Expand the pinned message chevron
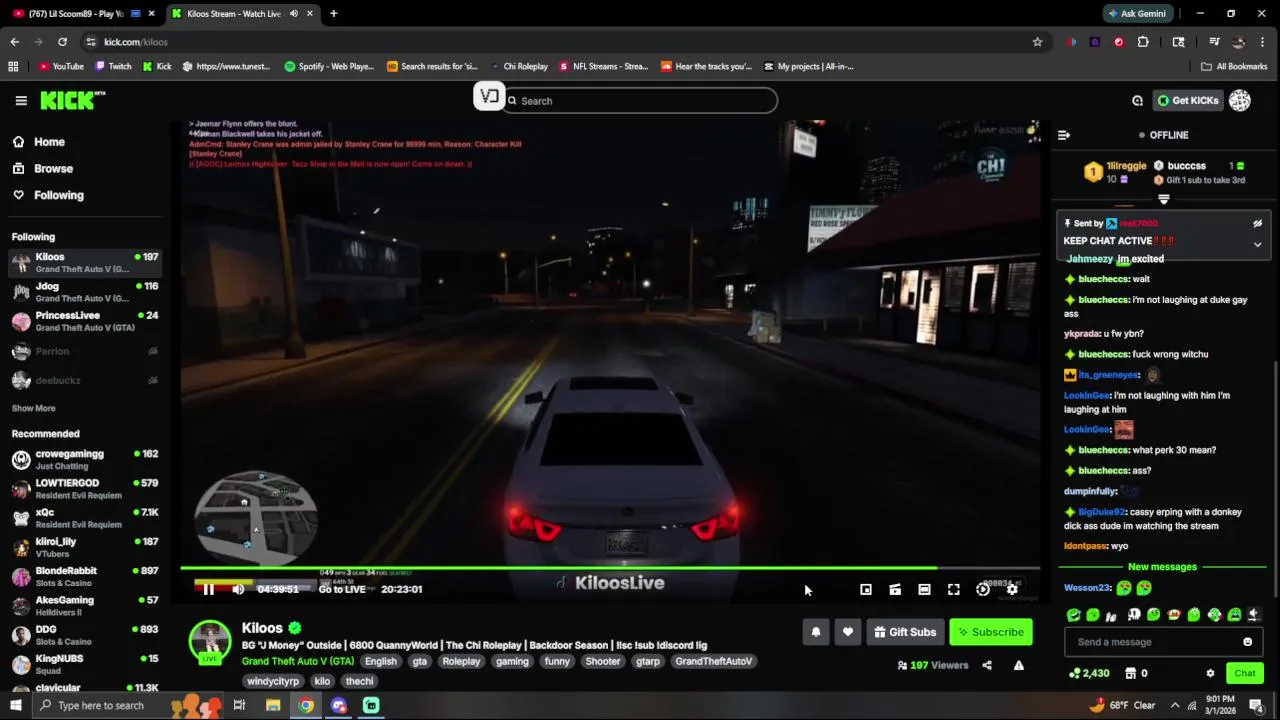1280x720 pixels. (1257, 244)
